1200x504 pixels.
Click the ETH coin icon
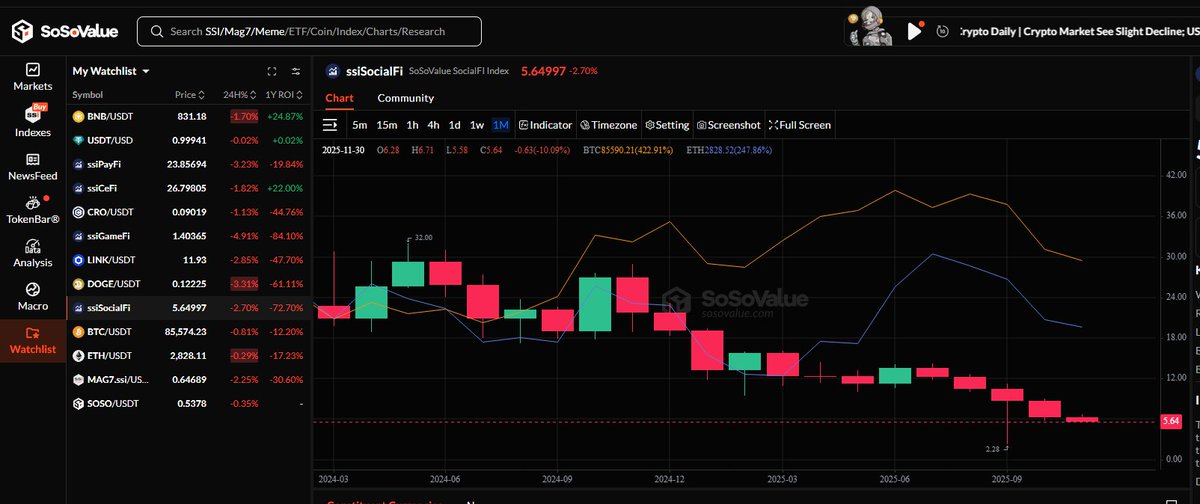pos(78,356)
